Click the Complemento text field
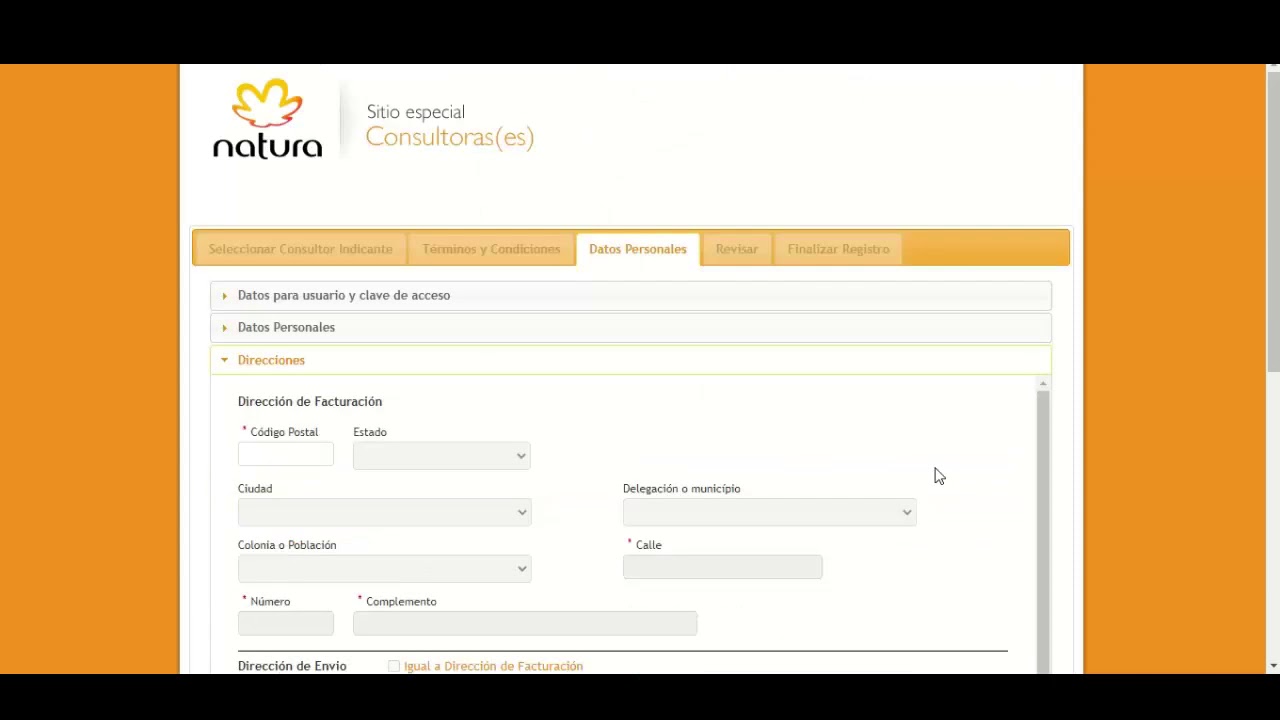This screenshot has height=720, width=1280. tap(525, 623)
